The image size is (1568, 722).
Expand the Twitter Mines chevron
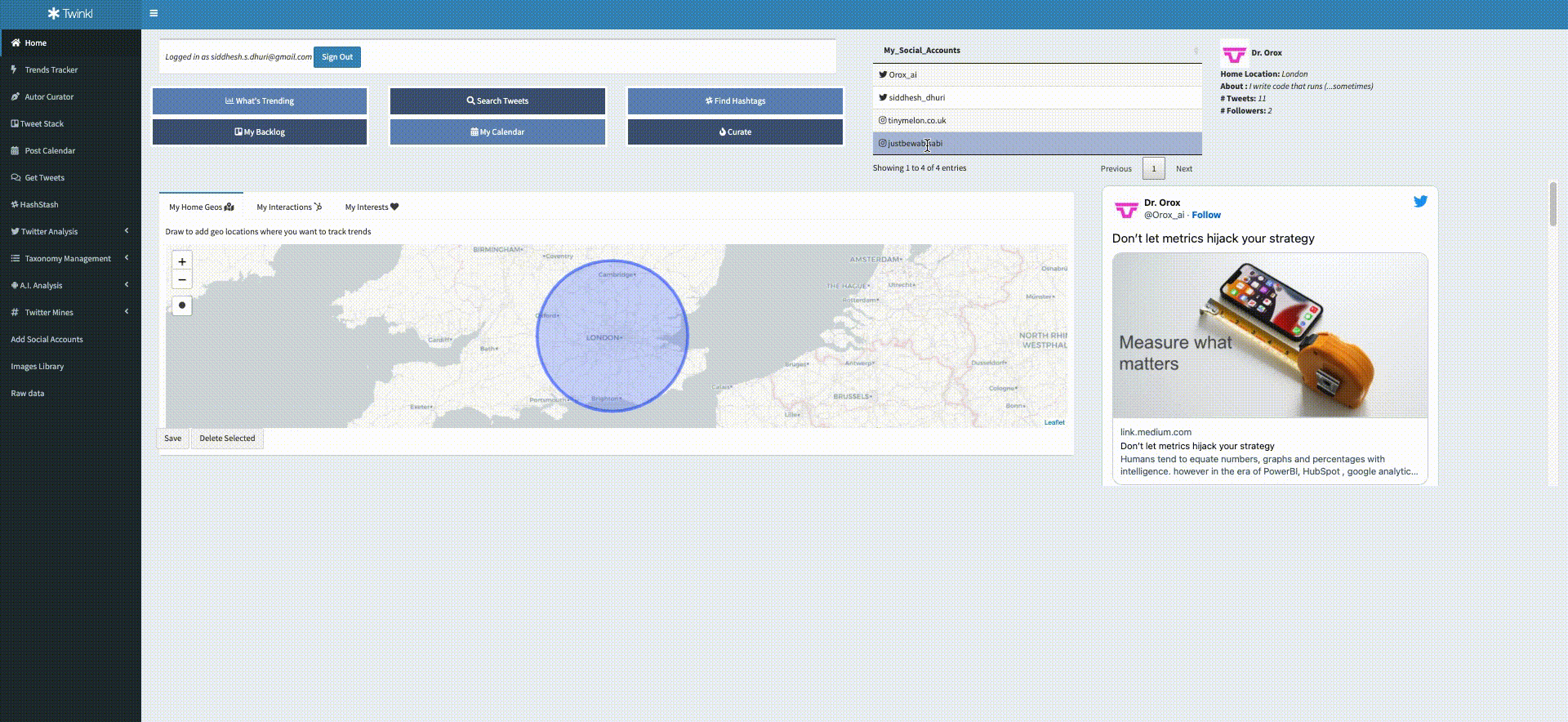click(127, 312)
